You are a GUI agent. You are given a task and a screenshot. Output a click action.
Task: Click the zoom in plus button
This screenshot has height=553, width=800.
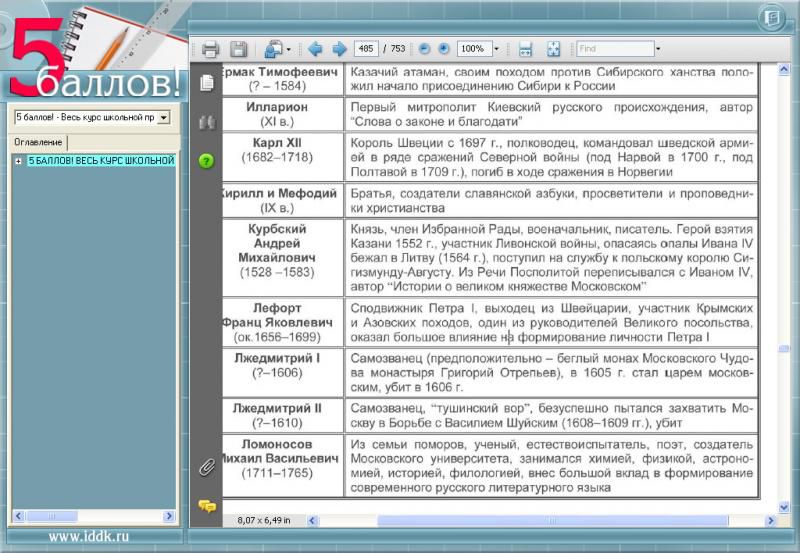443,48
